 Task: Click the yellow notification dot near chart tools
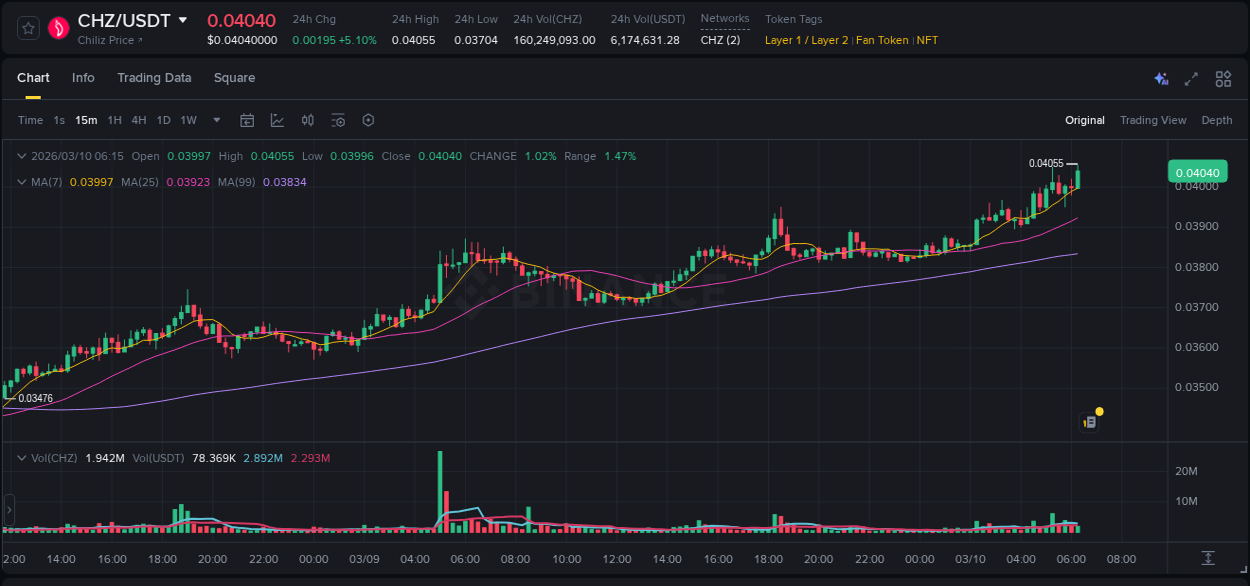click(x=1098, y=411)
